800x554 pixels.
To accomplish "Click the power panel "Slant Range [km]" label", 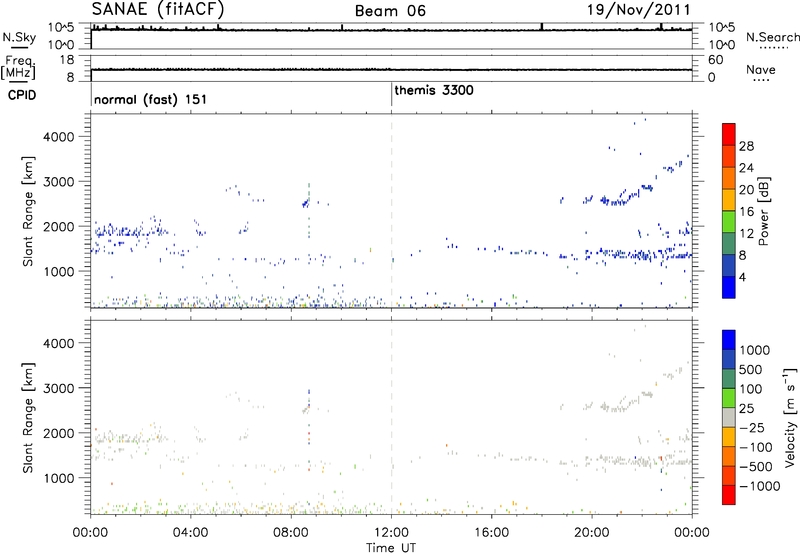I will [28, 211].
